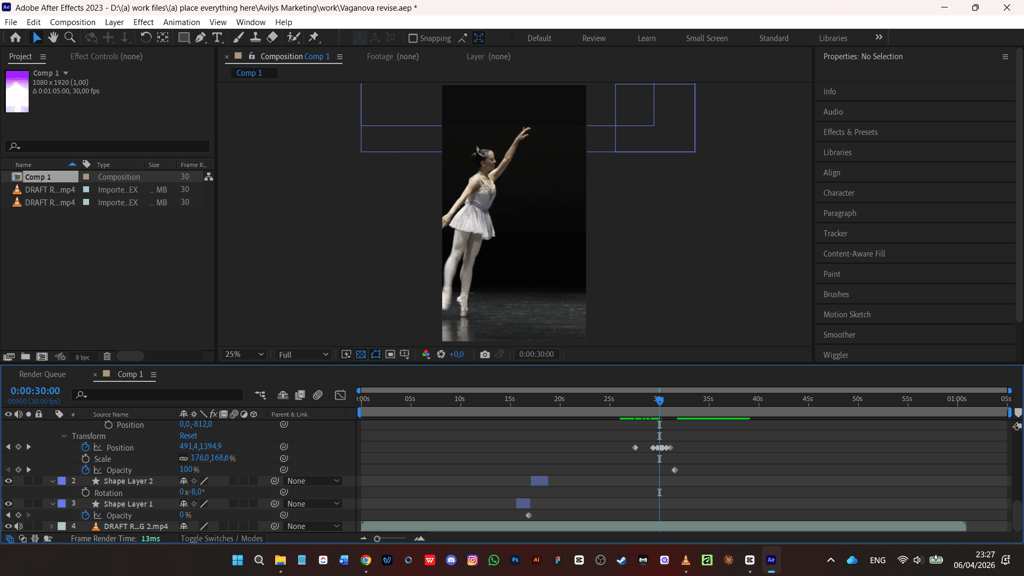
Task: Click the Home icon in toolbar
Action: tap(15, 38)
